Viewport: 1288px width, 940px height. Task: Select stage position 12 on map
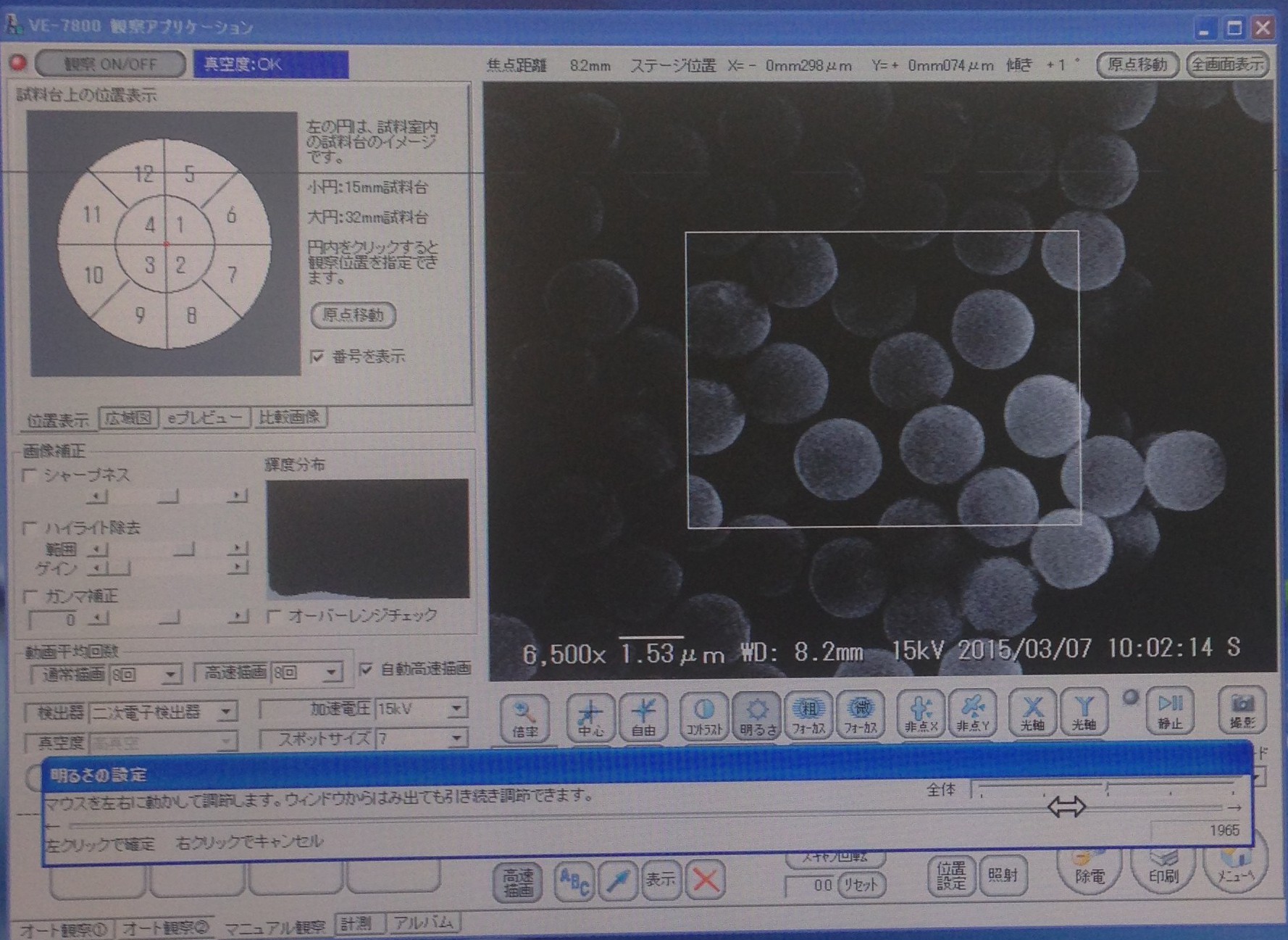coord(143,174)
